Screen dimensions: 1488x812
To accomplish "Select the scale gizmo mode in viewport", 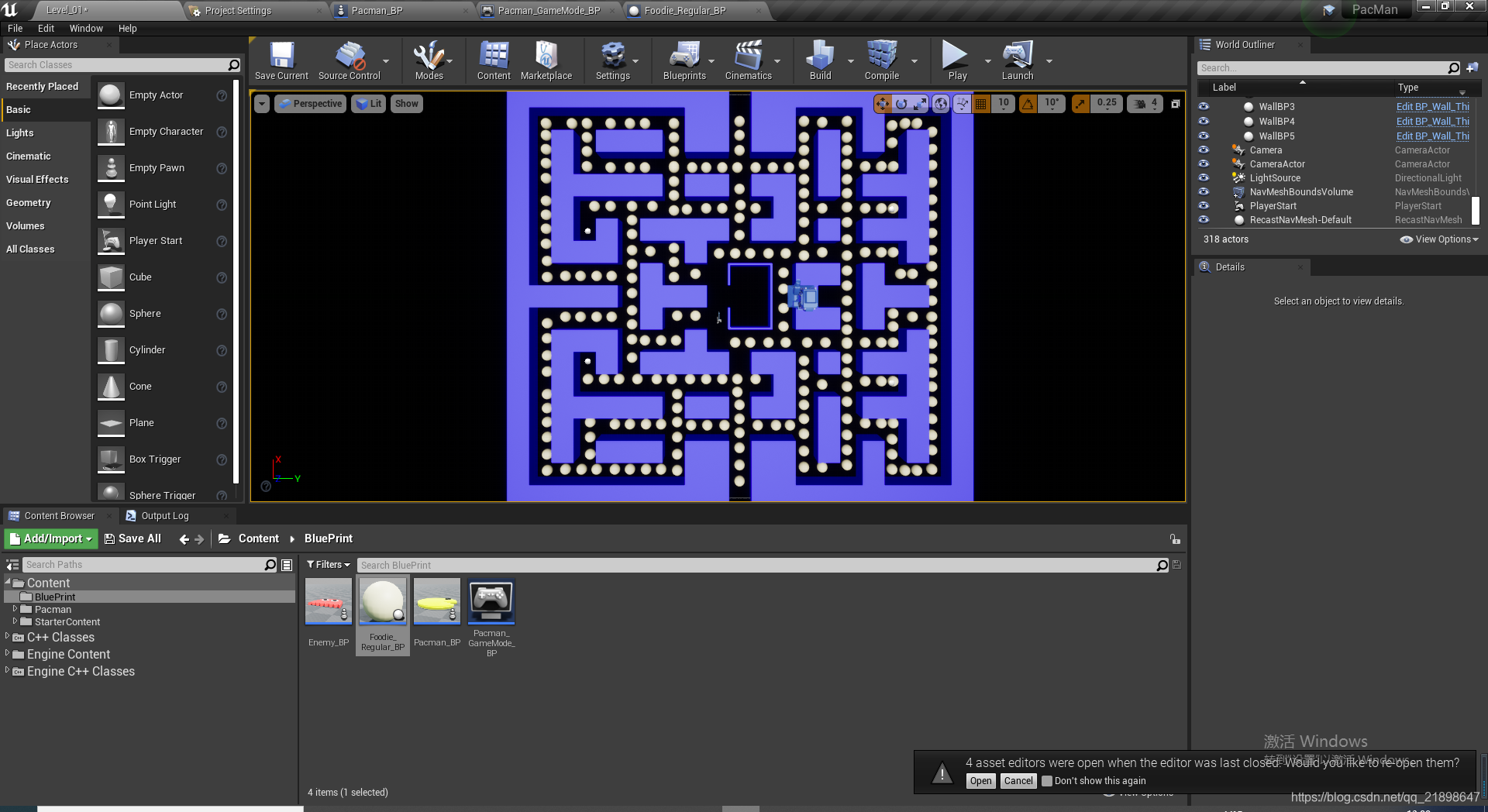I will tap(920, 103).
